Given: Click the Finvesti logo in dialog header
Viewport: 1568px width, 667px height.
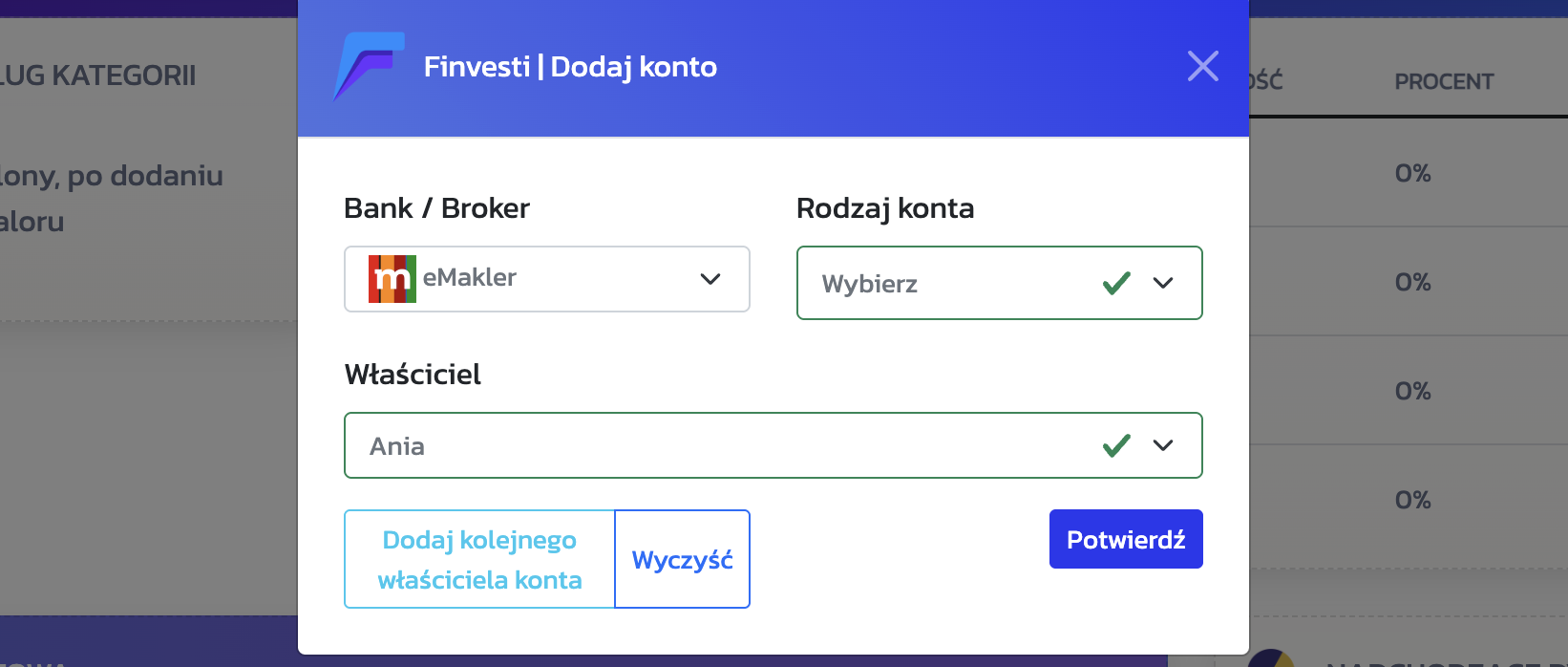Looking at the screenshot, I should coord(369,66).
